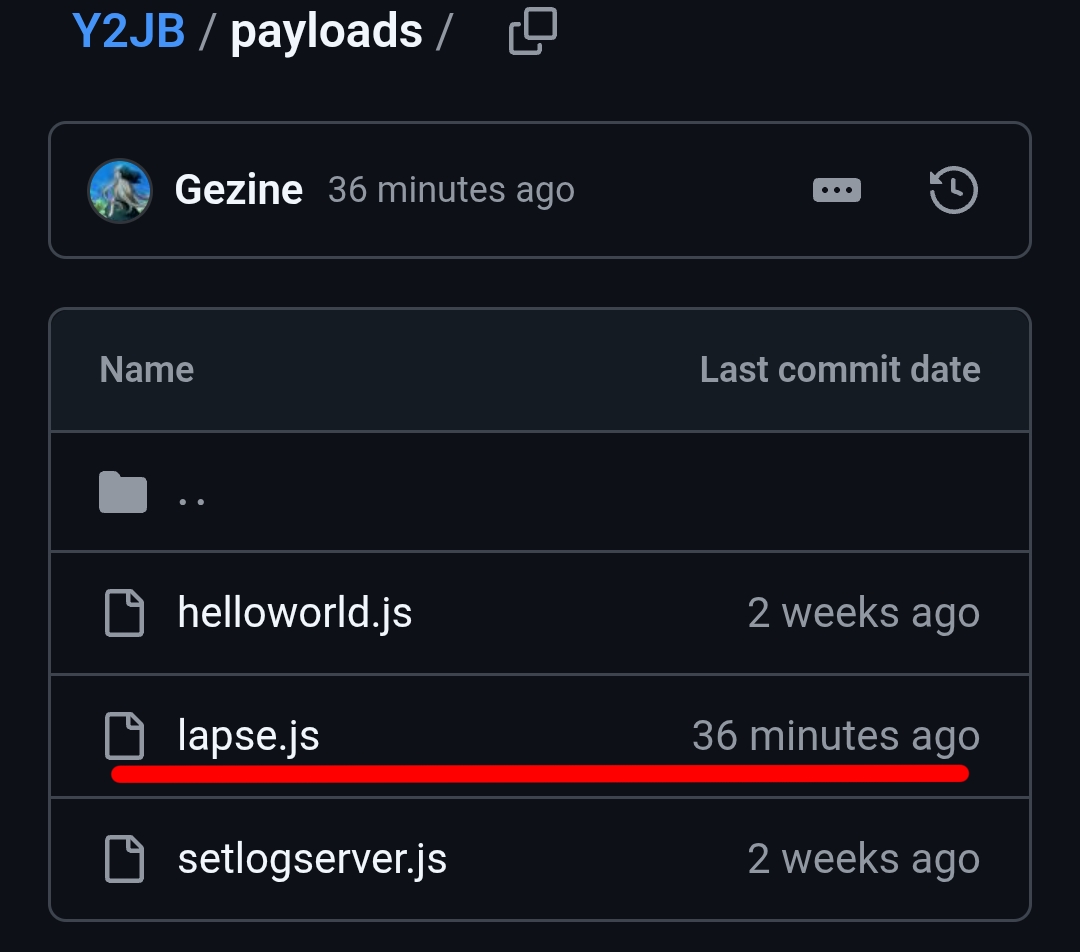Open the payloads breadcrumb folder
Viewport: 1080px width, 952px height.
click(326, 32)
